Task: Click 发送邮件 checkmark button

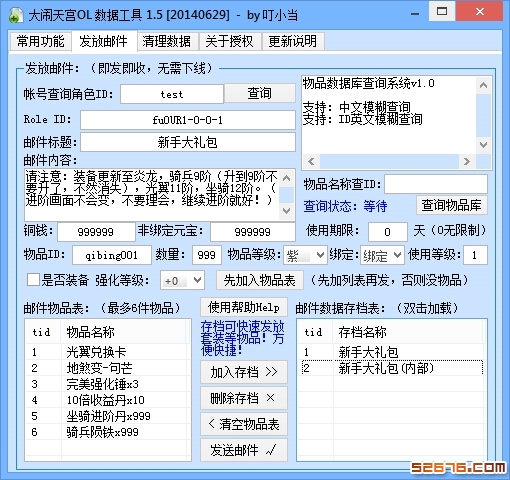Action: pyautogui.click(x=244, y=450)
